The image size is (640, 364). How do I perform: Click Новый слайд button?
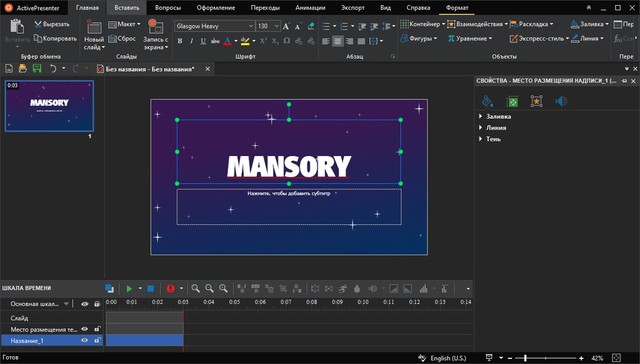tap(94, 36)
